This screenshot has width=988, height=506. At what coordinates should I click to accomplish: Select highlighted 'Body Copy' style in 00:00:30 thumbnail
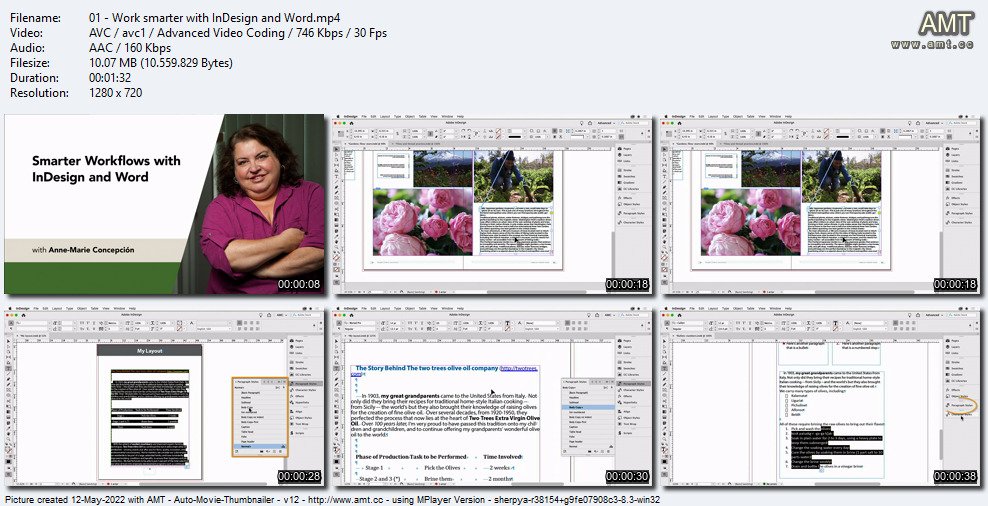coord(588,407)
